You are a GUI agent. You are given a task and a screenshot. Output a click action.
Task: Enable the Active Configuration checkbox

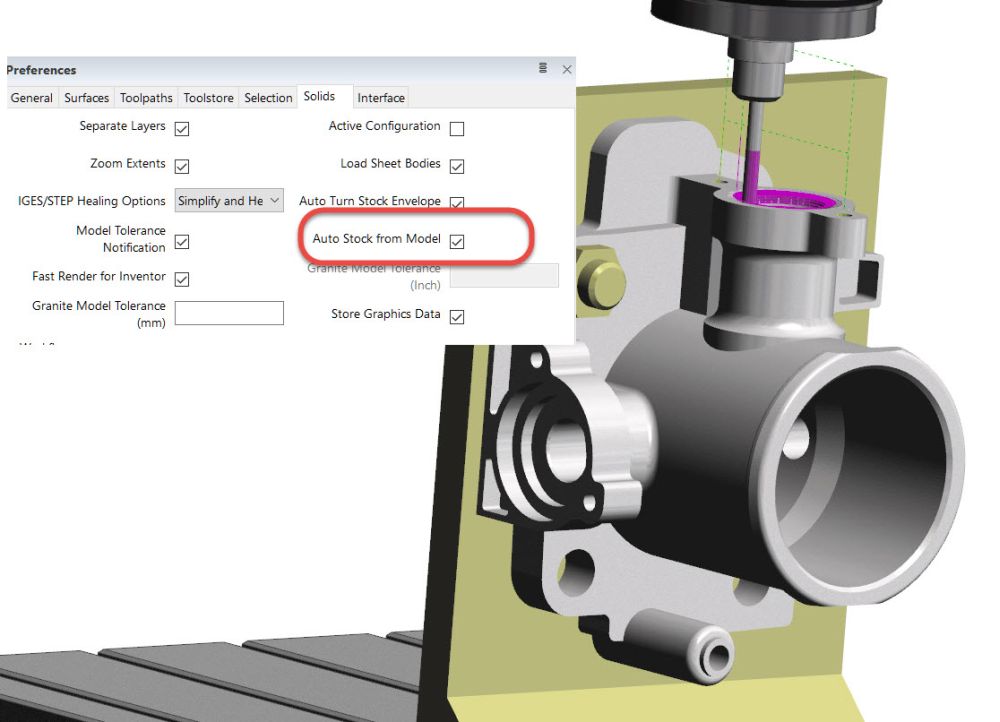pos(457,129)
